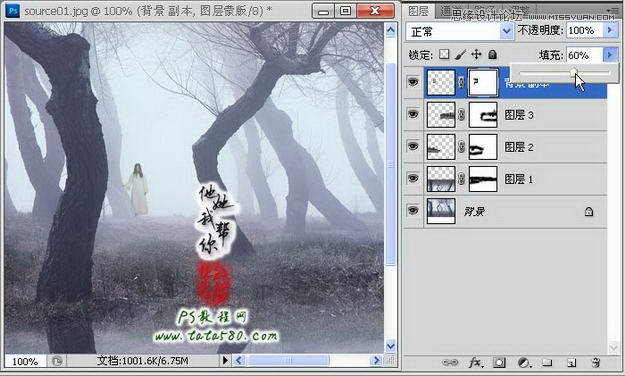Minimize the source01.jpg document window
625x376 pixels.
[323, 11]
